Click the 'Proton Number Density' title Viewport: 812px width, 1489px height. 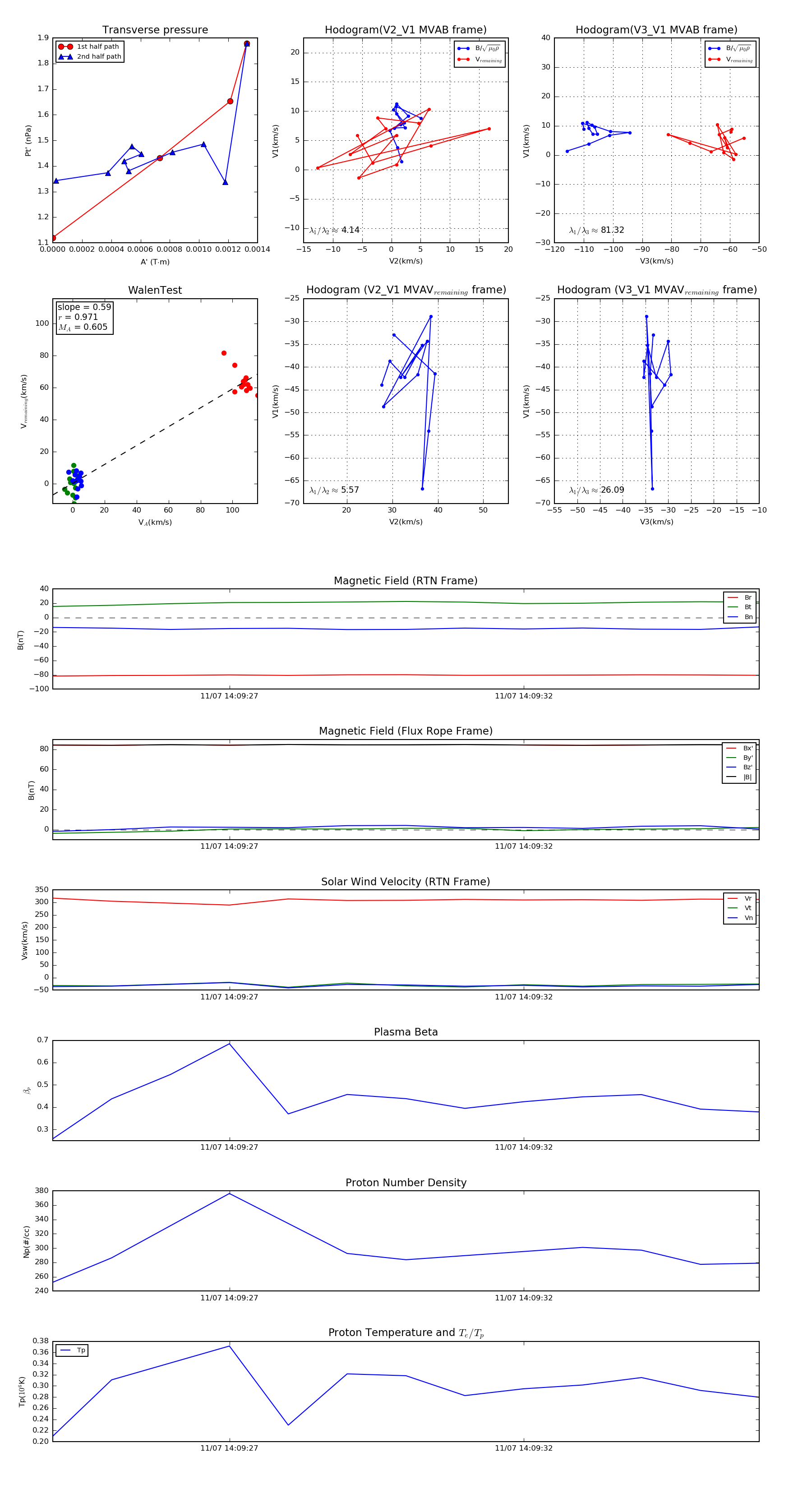406,1183
